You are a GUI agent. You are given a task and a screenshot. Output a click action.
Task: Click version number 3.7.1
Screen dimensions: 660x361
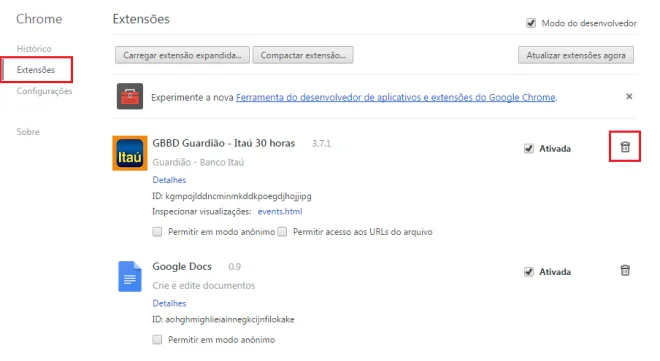coord(321,143)
